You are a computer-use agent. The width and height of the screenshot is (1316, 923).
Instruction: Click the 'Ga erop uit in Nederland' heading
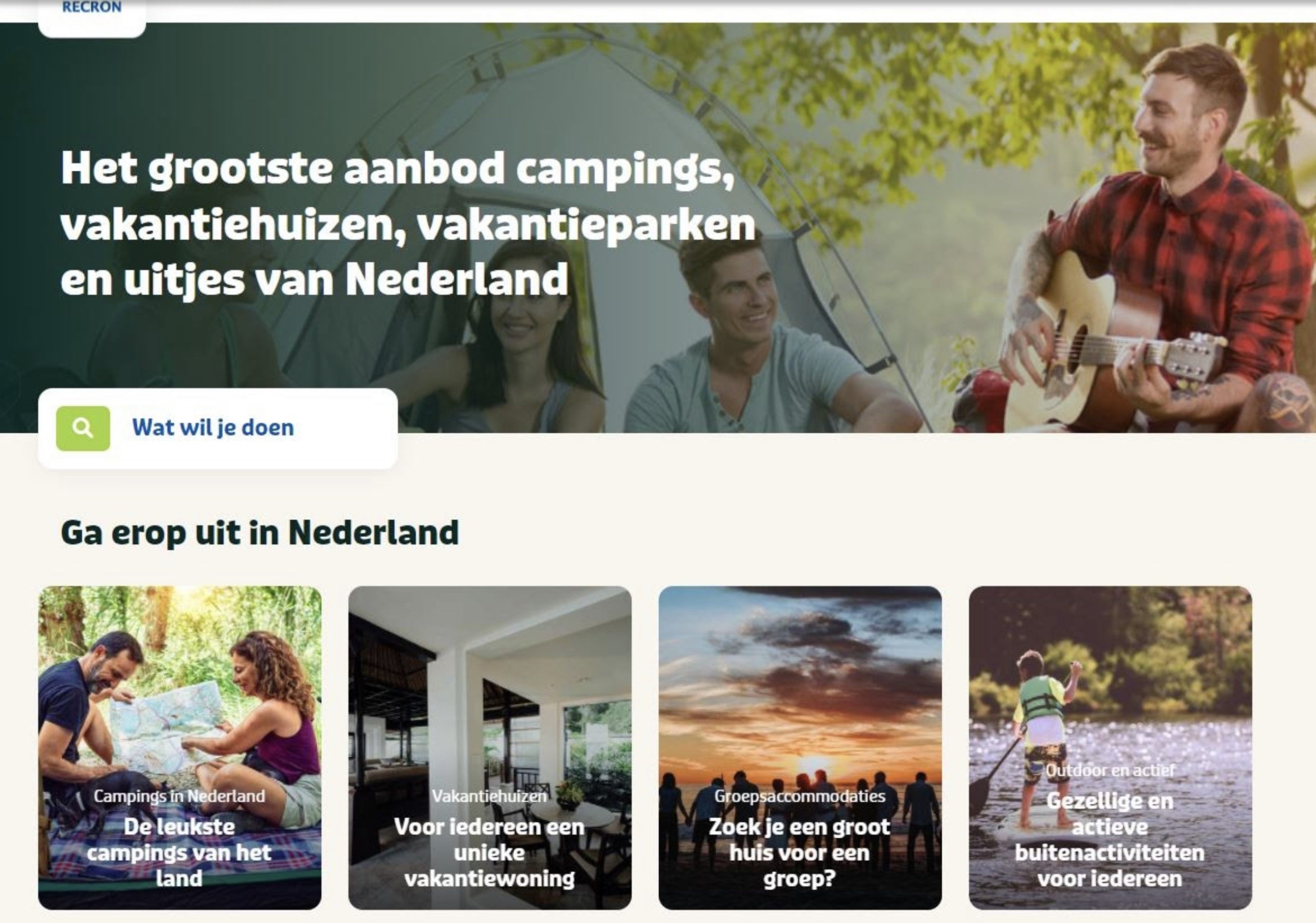pos(260,533)
